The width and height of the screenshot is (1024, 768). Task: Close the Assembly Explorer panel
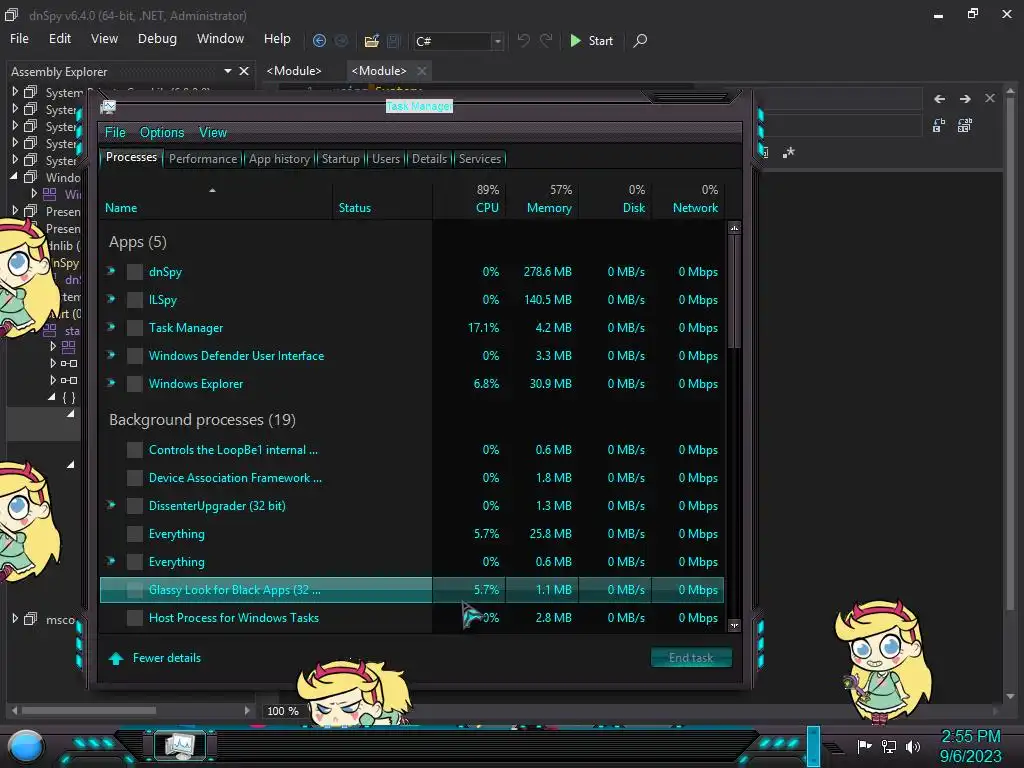pyautogui.click(x=244, y=71)
